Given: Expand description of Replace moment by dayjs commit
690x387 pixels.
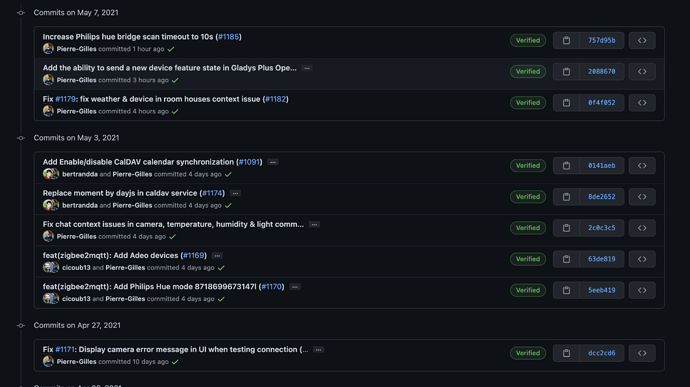Looking at the screenshot, I should click(x=235, y=194).
